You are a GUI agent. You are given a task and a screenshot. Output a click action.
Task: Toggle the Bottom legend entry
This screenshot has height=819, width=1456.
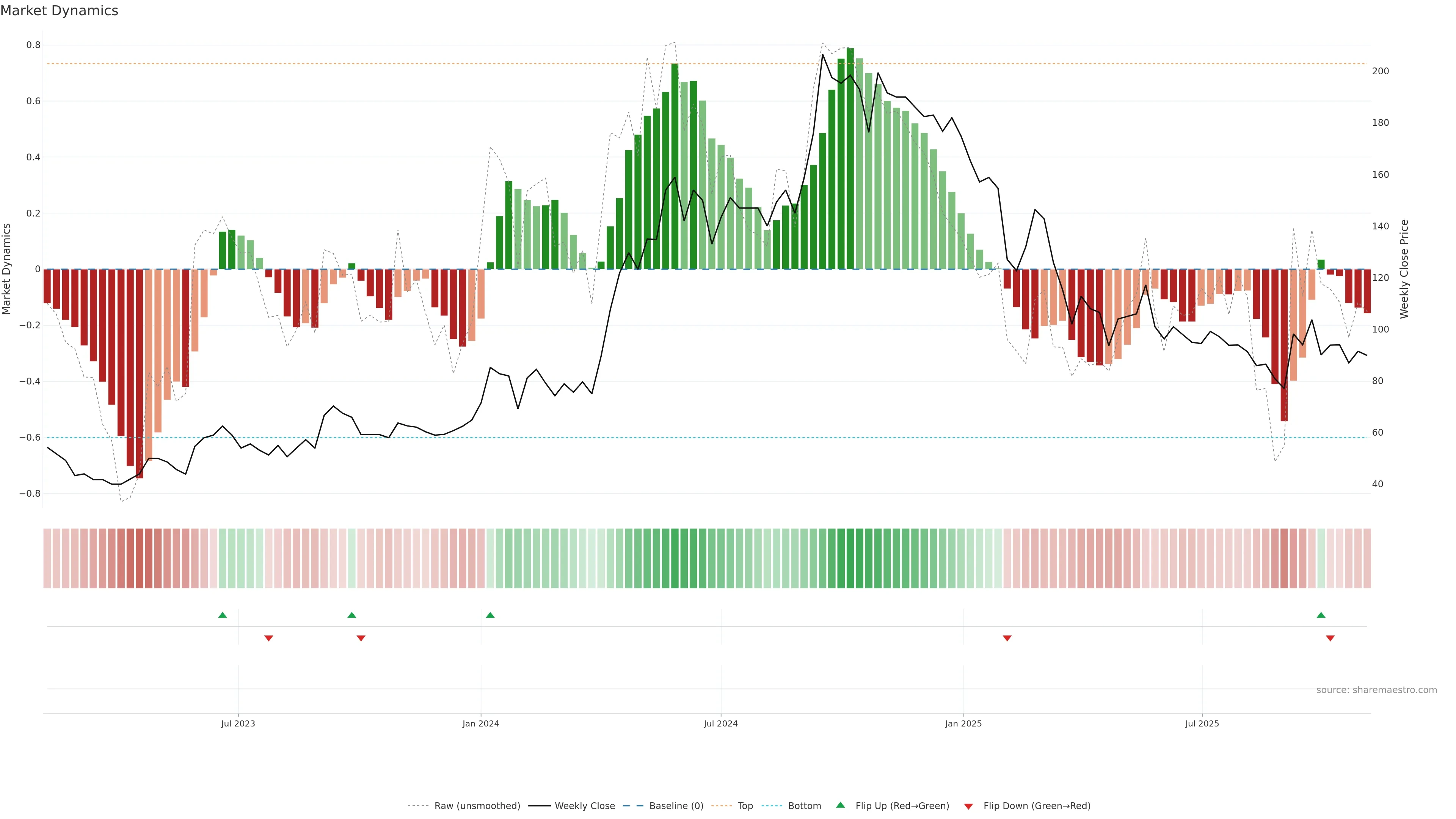(x=804, y=806)
